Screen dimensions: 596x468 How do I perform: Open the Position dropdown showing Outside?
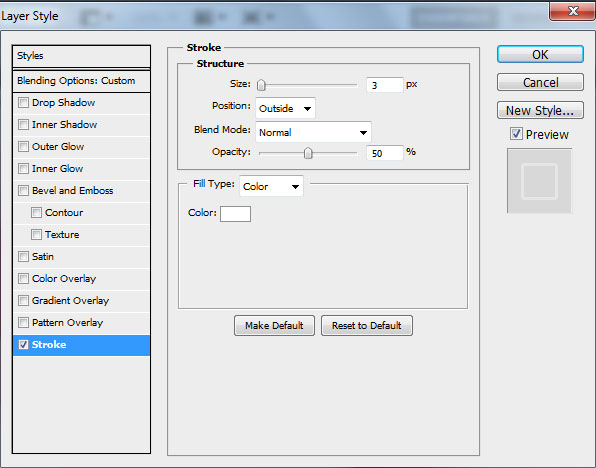pyautogui.click(x=285, y=108)
